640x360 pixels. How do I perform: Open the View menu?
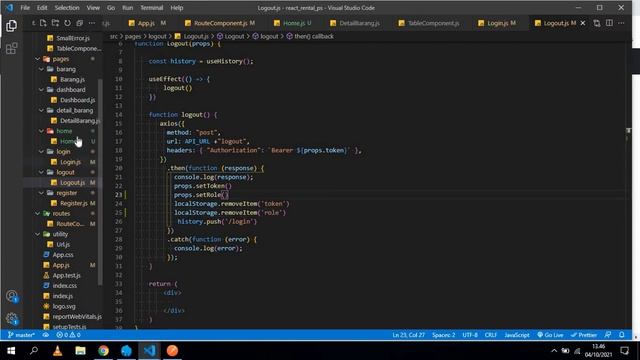click(93, 8)
